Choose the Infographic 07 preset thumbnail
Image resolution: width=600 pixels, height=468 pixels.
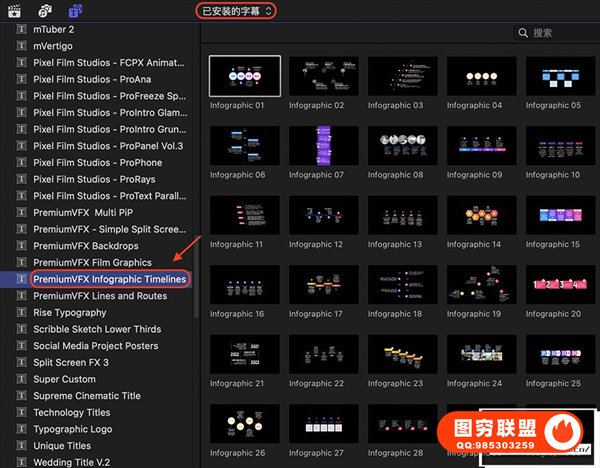323,146
